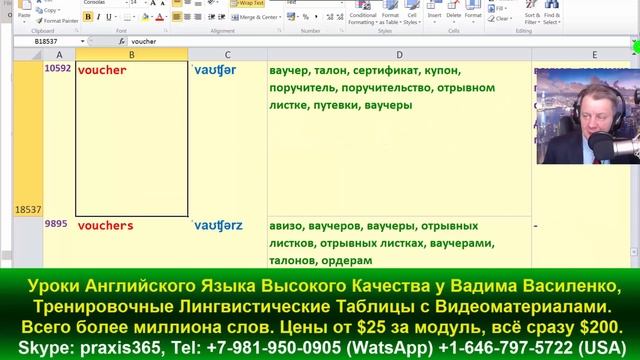The height and width of the screenshot is (360, 640).
Task: Open Alignment group dialog launcher
Action: point(279,31)
